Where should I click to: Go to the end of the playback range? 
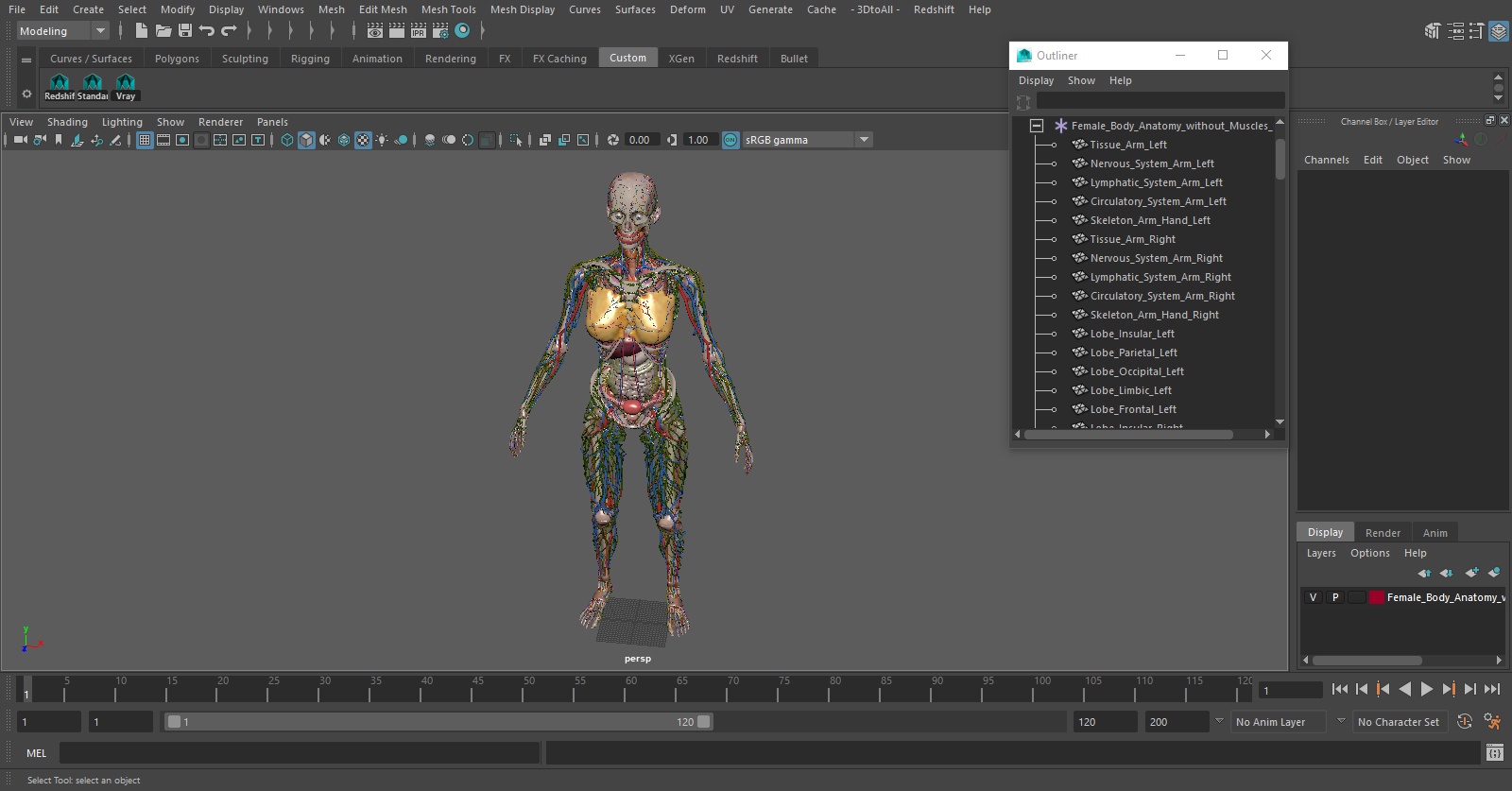[x=1492, y=690]
